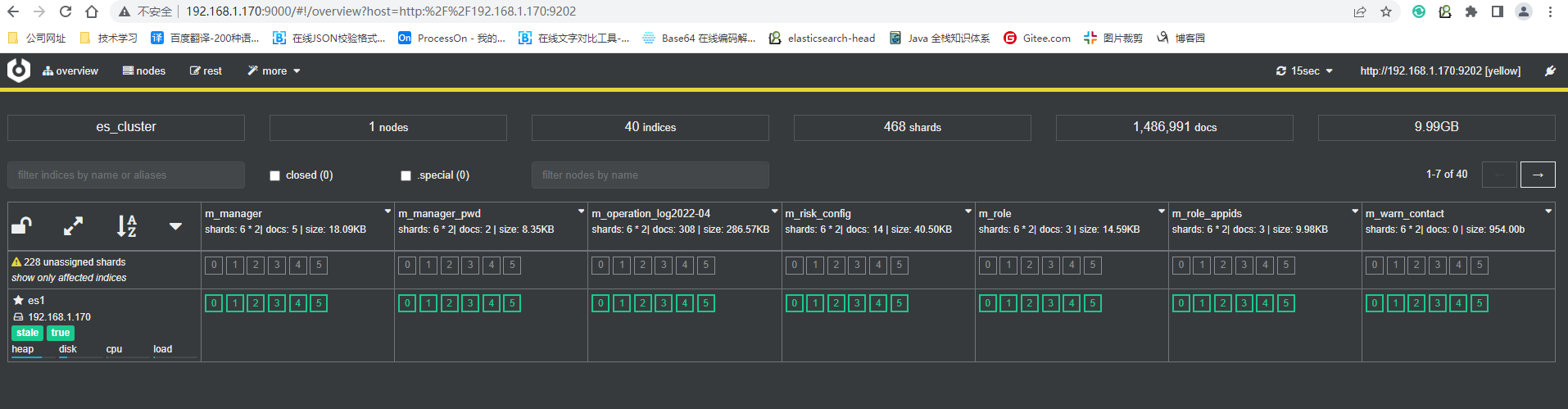Click assigned shard 5 of m_warn_contact on es1
The height and width of the screenshot is (409, 1568).
(1479, 303)
